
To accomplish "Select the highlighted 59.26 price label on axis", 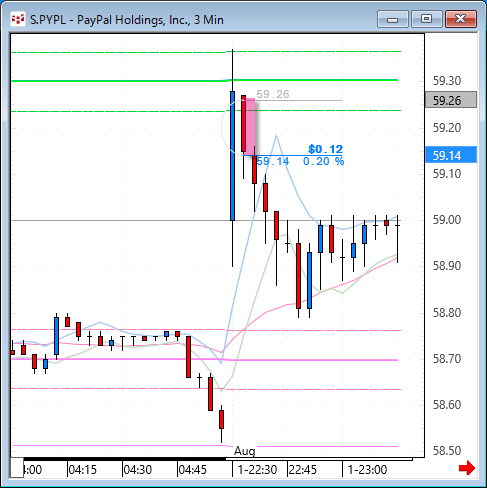I will [451, 100].
